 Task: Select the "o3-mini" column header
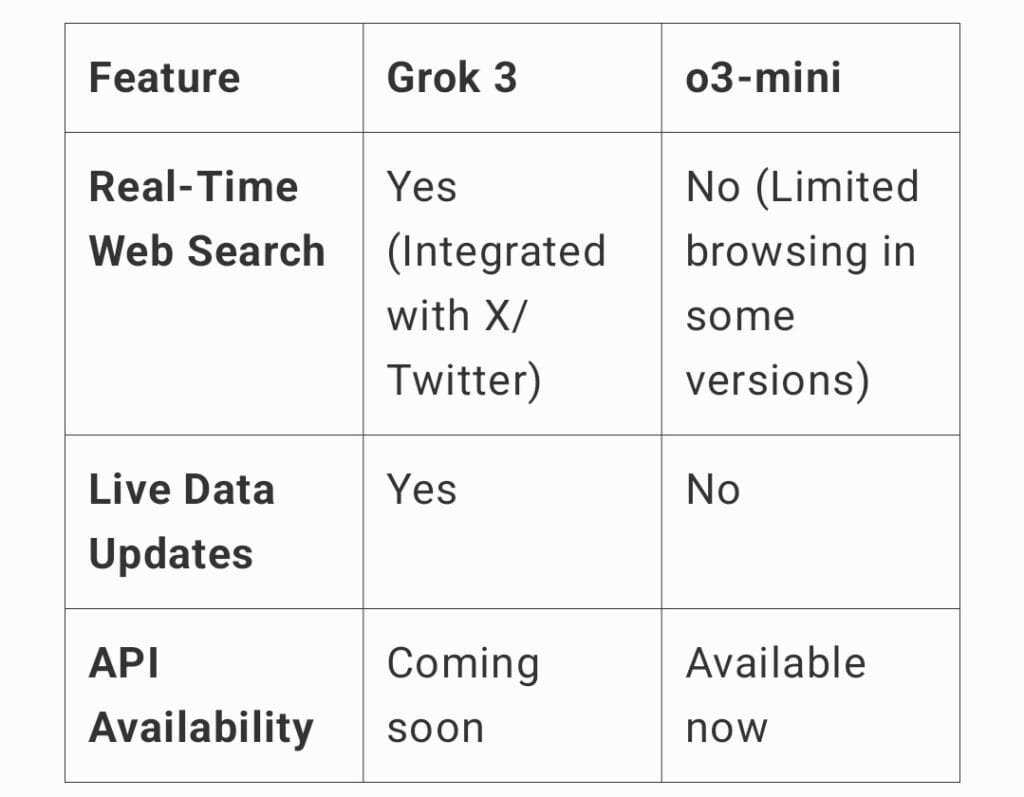[763, 78]
